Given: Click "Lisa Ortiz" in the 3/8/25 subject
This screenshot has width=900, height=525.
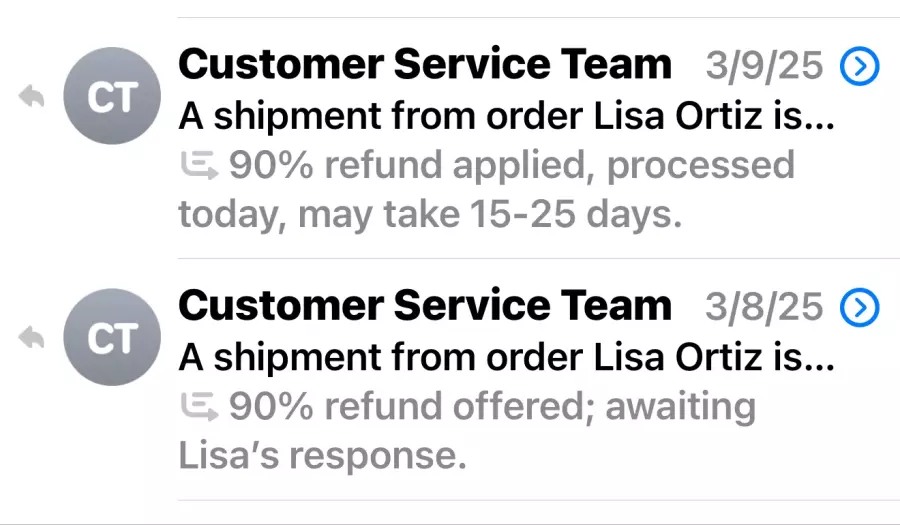Looking at the screenshot, I should [x=679, y=357].
